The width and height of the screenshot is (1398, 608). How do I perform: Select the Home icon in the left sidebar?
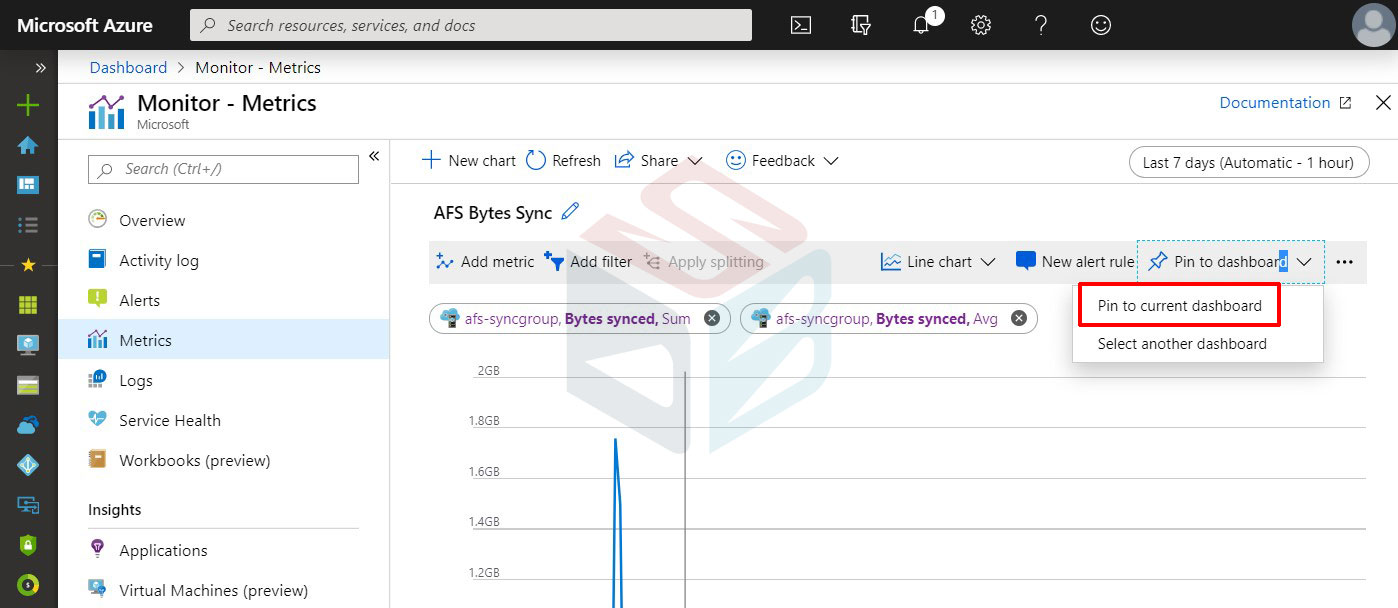click(x=28, y=144)
